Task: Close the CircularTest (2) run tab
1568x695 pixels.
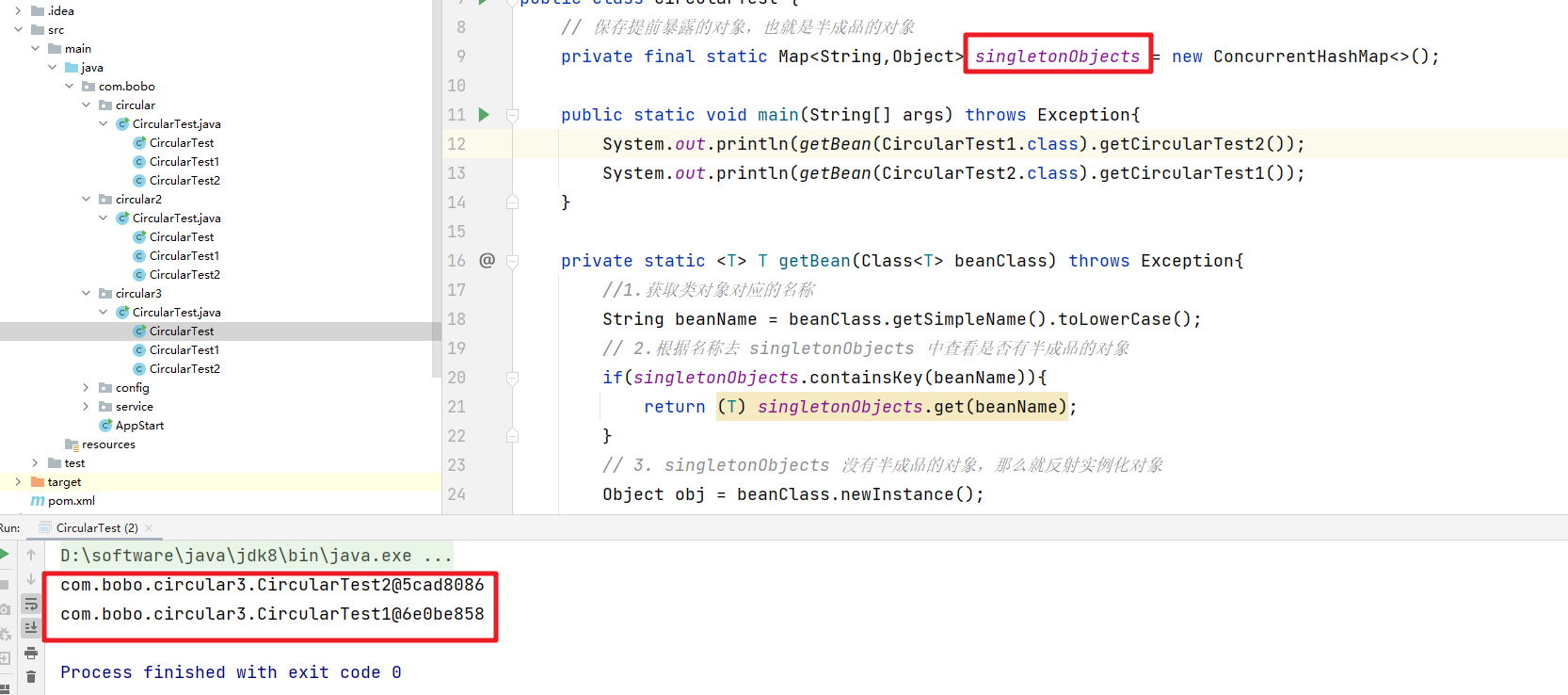Action: click(149, 528)
